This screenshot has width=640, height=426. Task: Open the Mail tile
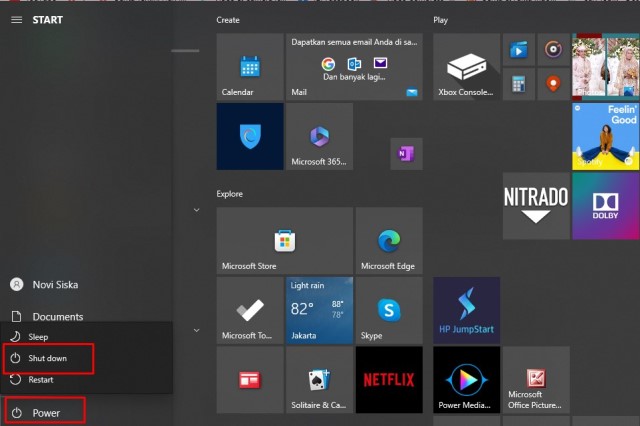[354, 67]
